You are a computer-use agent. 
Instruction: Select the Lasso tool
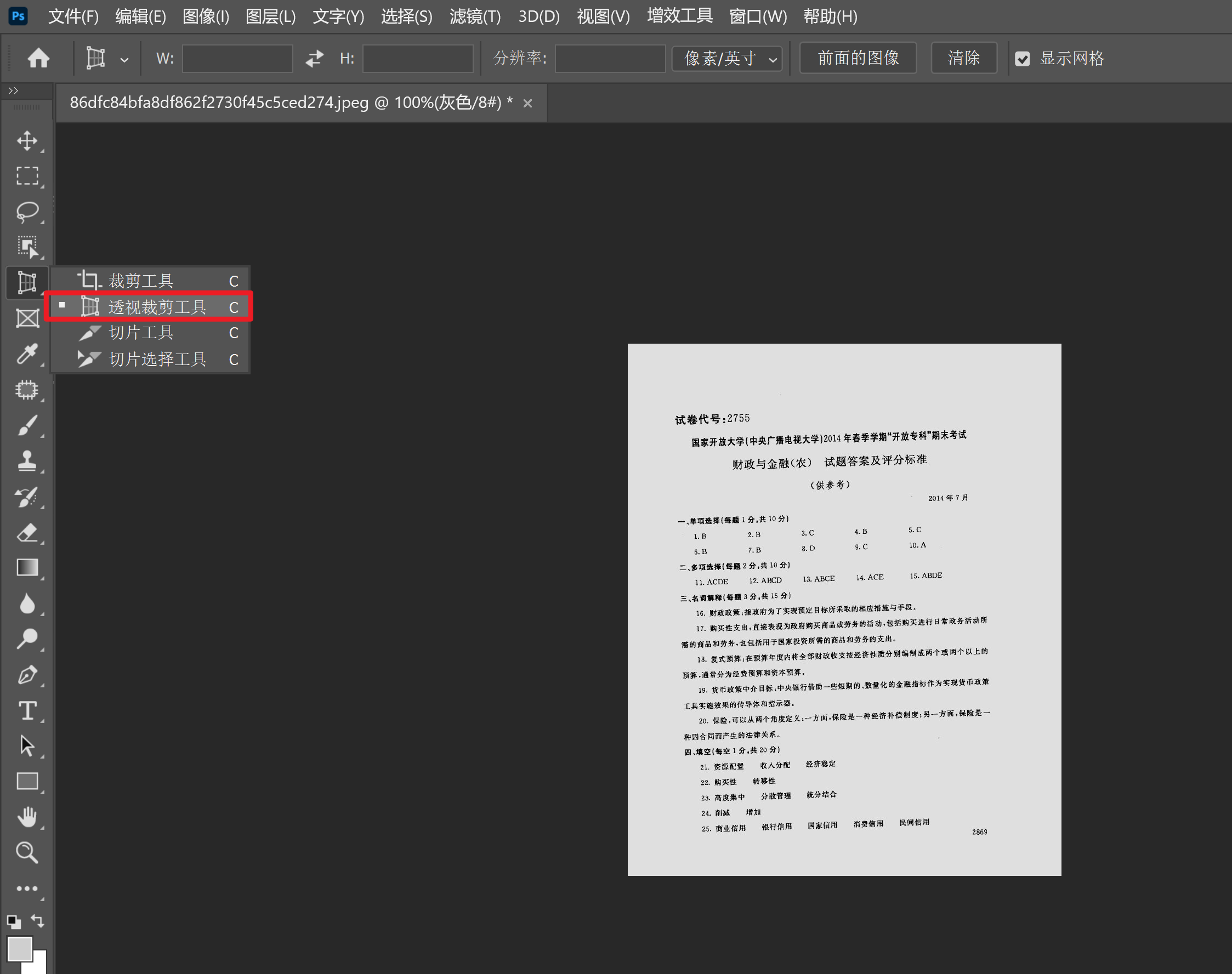coord(27,211)
